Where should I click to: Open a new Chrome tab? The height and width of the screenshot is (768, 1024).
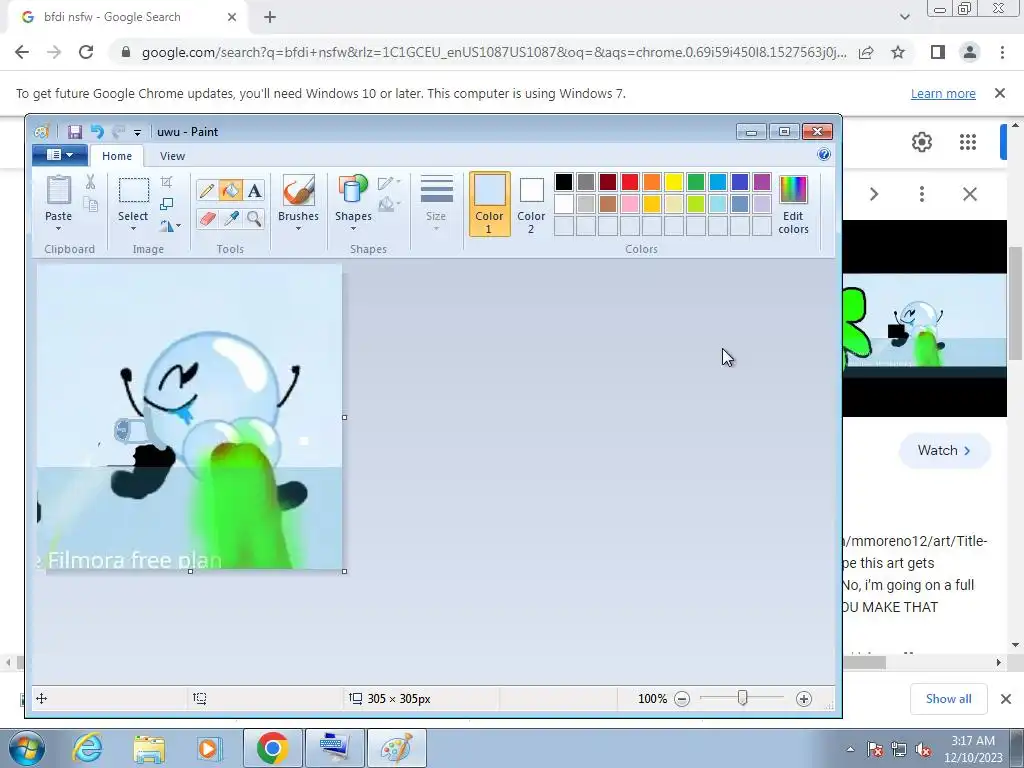[x=270, y=18]
